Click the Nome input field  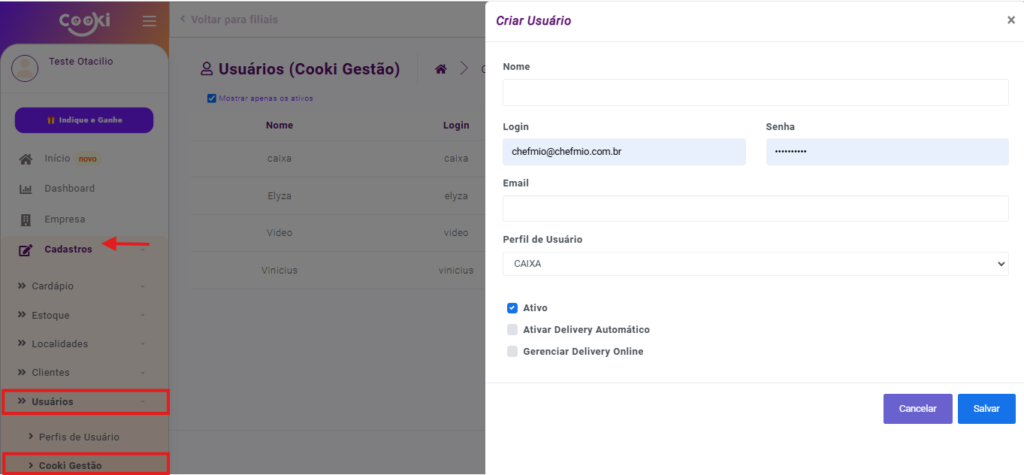755,93
